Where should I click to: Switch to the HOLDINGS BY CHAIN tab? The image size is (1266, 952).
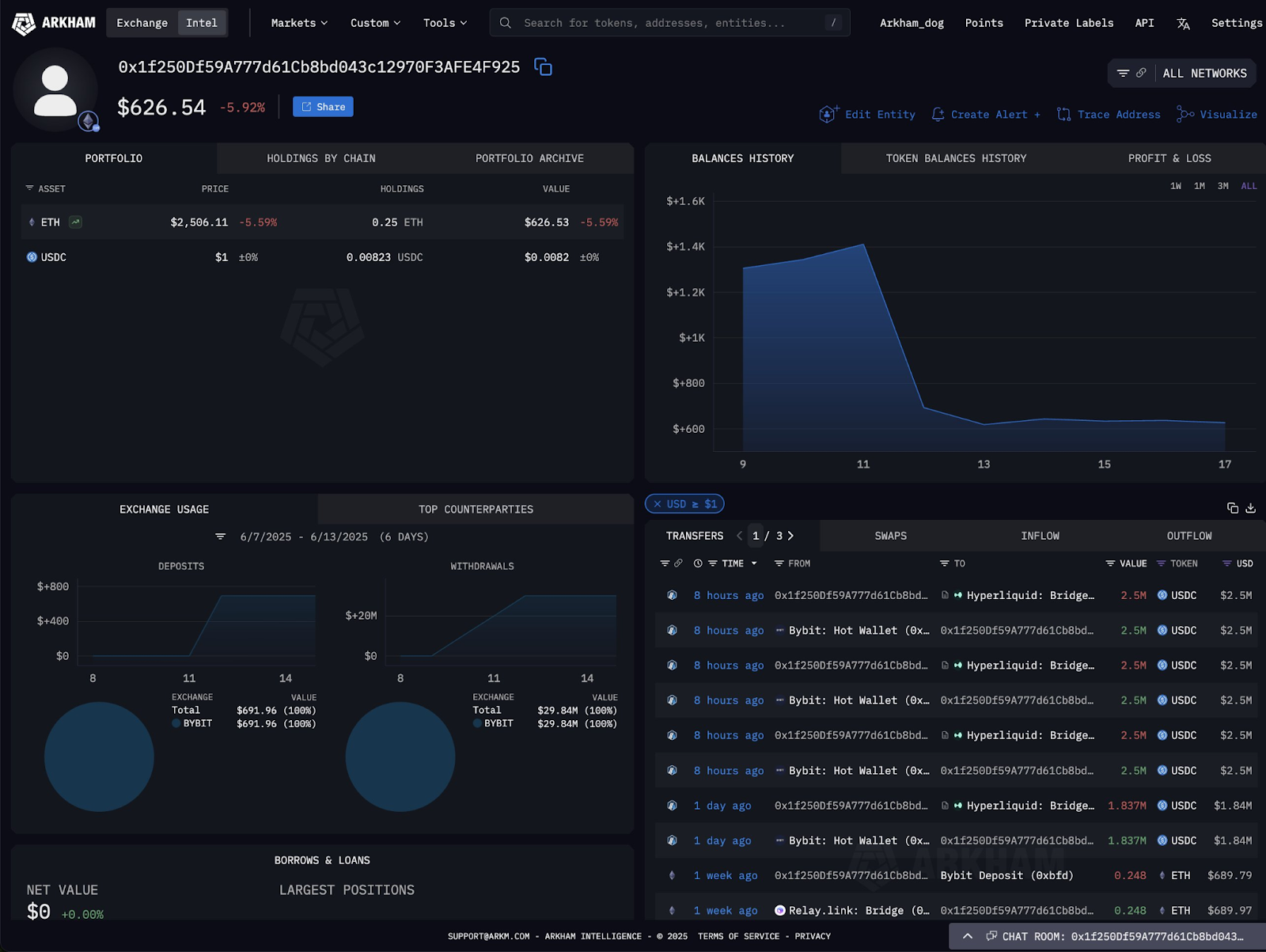pos(321,157)
